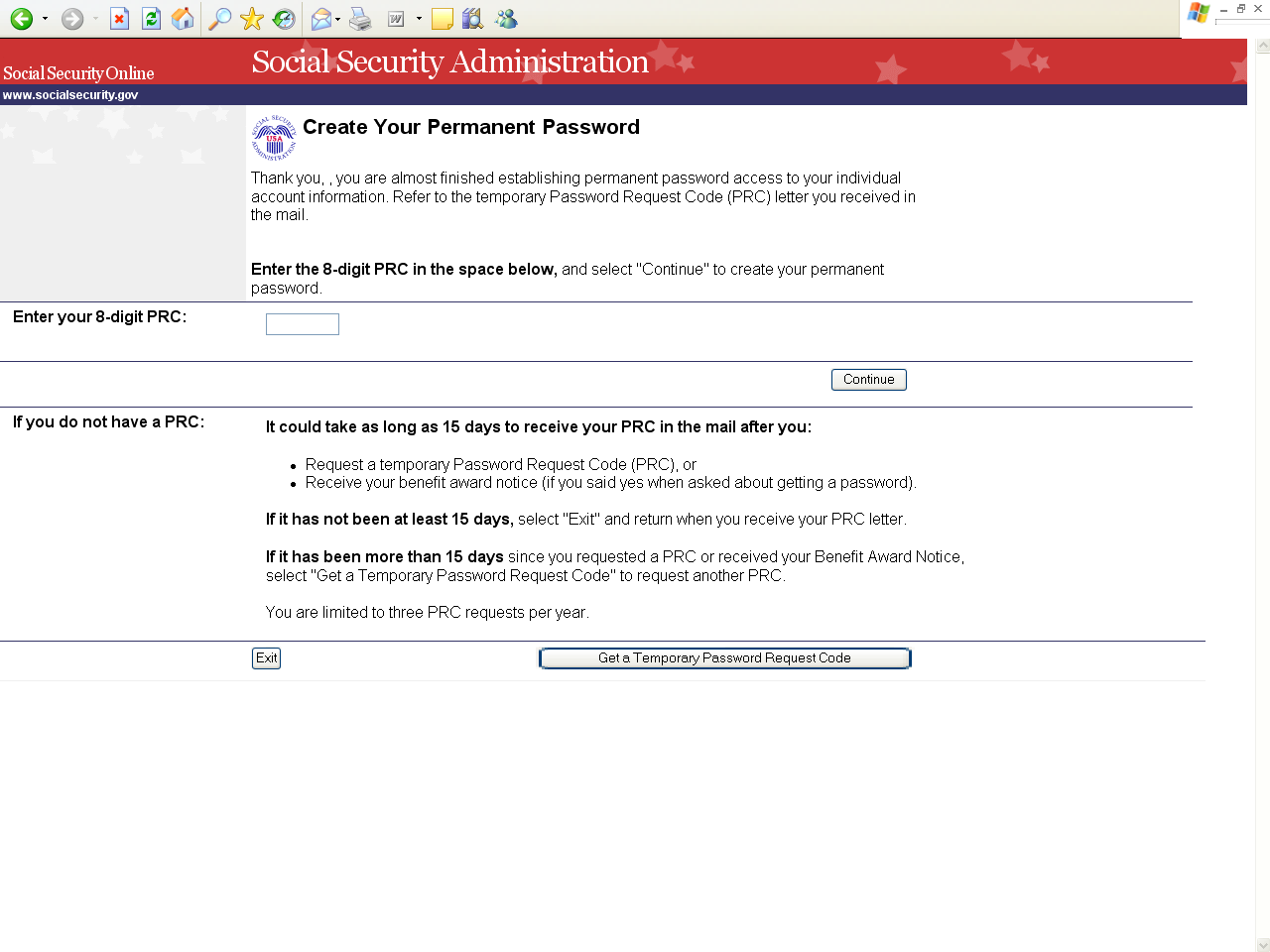Click Get a Temporary Password Request Code
The width and height of the screenshot is (1270, 952).
(725, 658)
